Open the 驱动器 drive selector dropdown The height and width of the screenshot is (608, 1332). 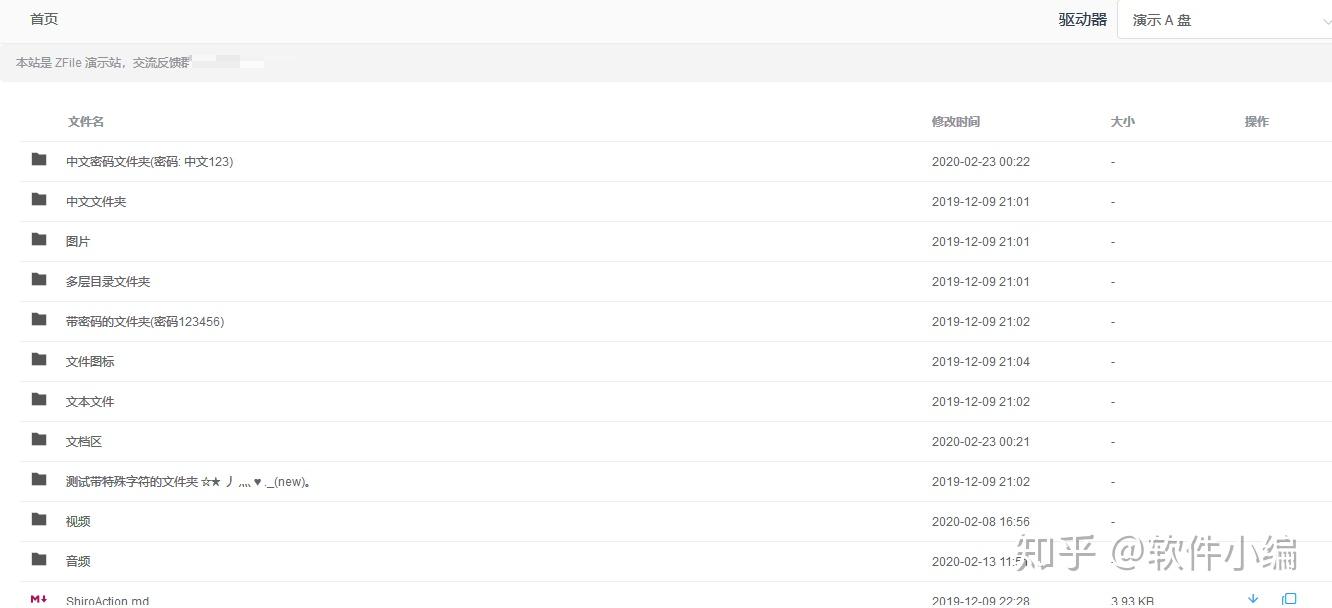click(x=1222, y=20)
